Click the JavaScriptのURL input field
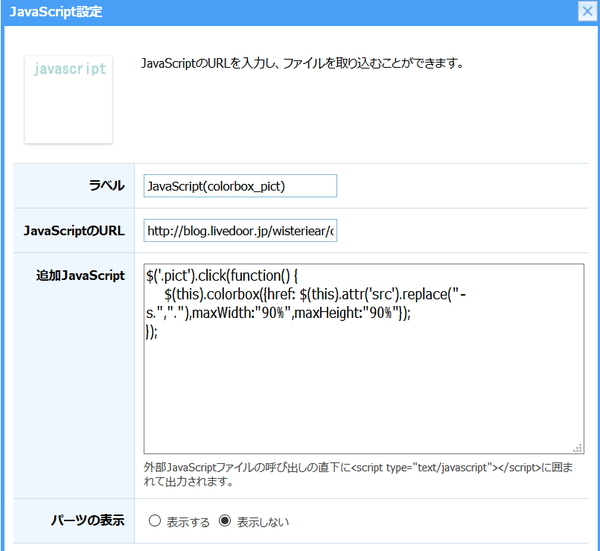This screenshot has width=600, height=551. click(240, 231)
